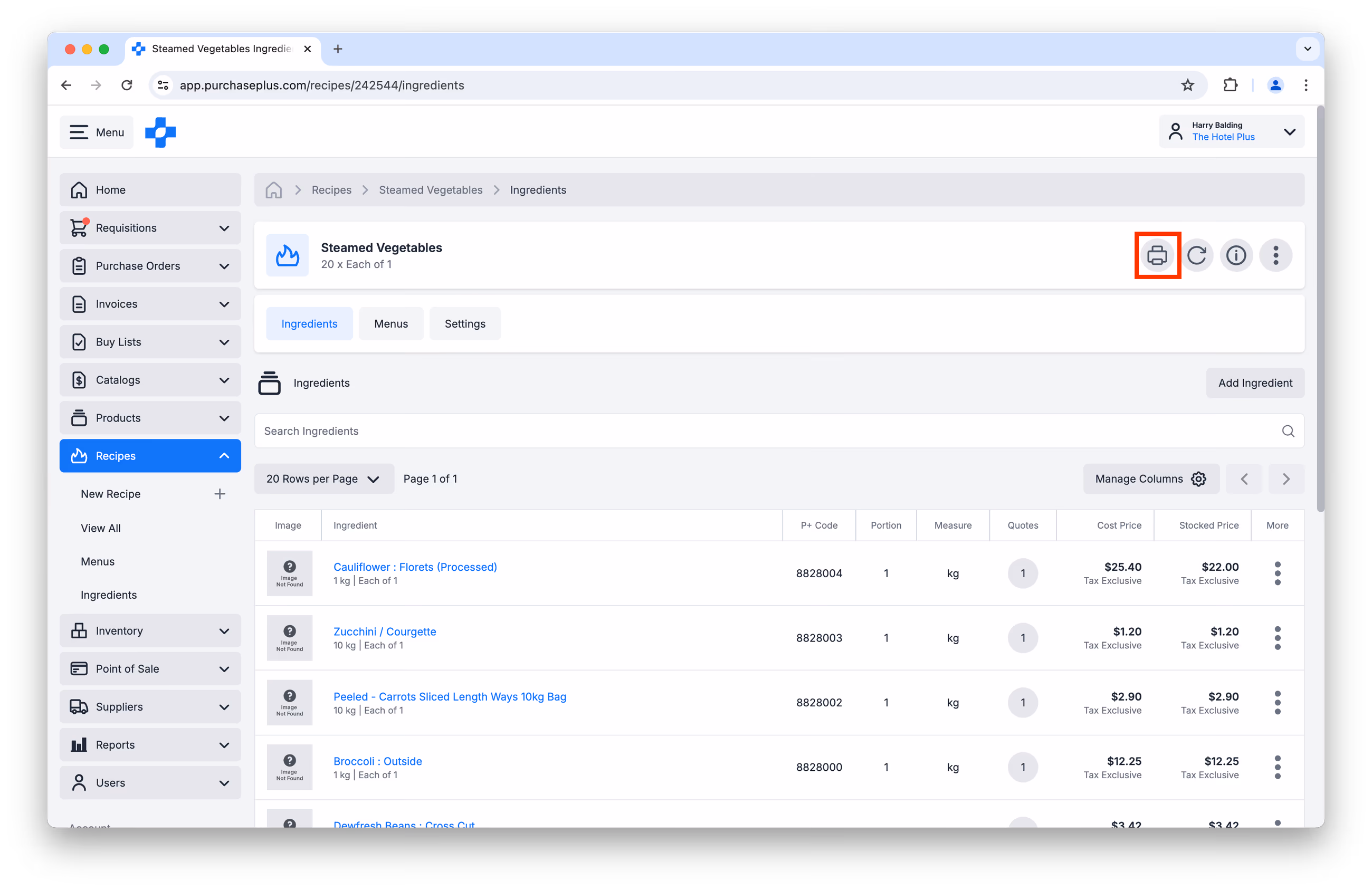
Task: Click the print recipe icon
Action: tap(1157, 255)
